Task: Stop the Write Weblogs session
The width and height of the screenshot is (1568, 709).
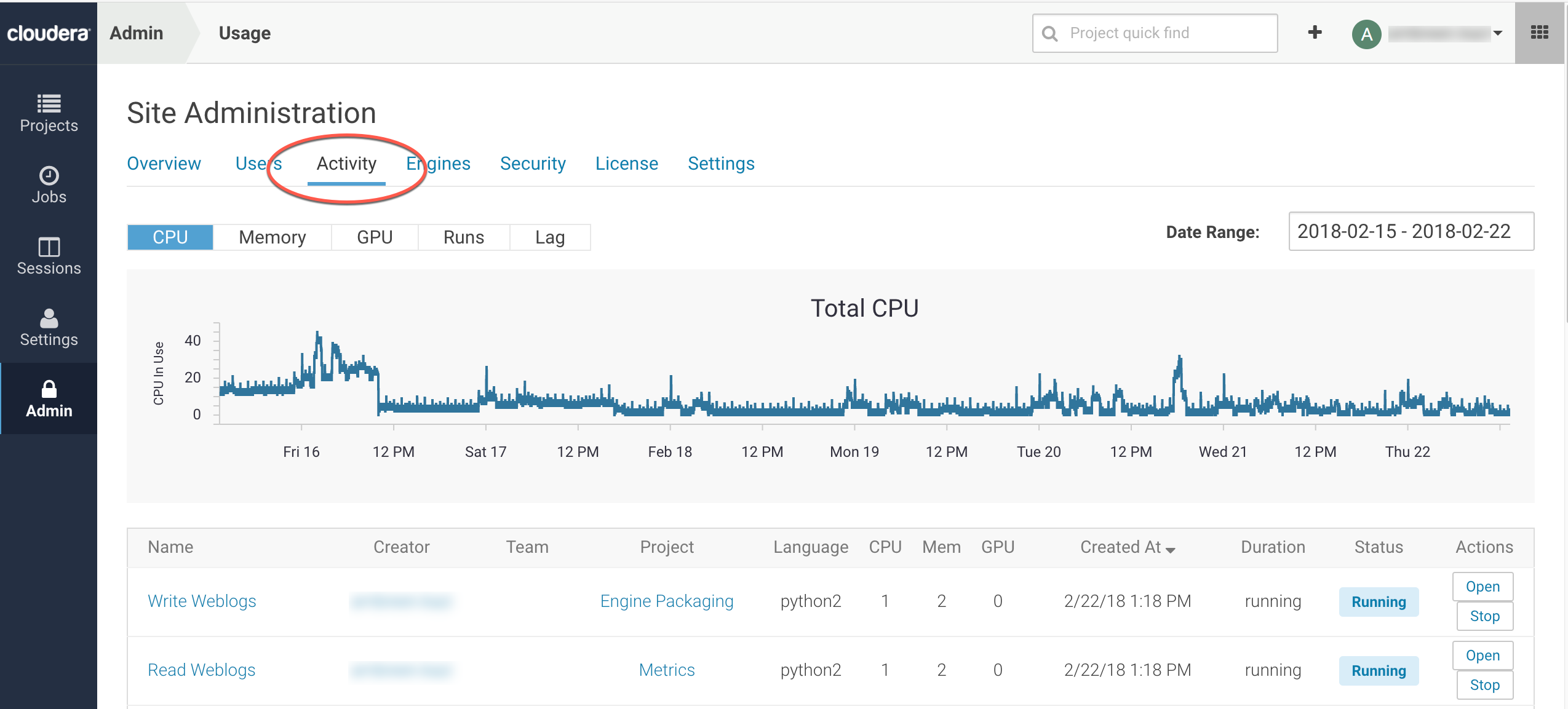Action: (x=1484, y=616)
